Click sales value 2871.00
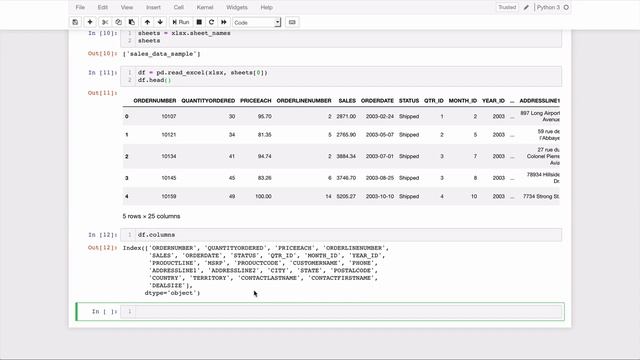This screenshot has height=360, width=640. click(x=346, y=116)
